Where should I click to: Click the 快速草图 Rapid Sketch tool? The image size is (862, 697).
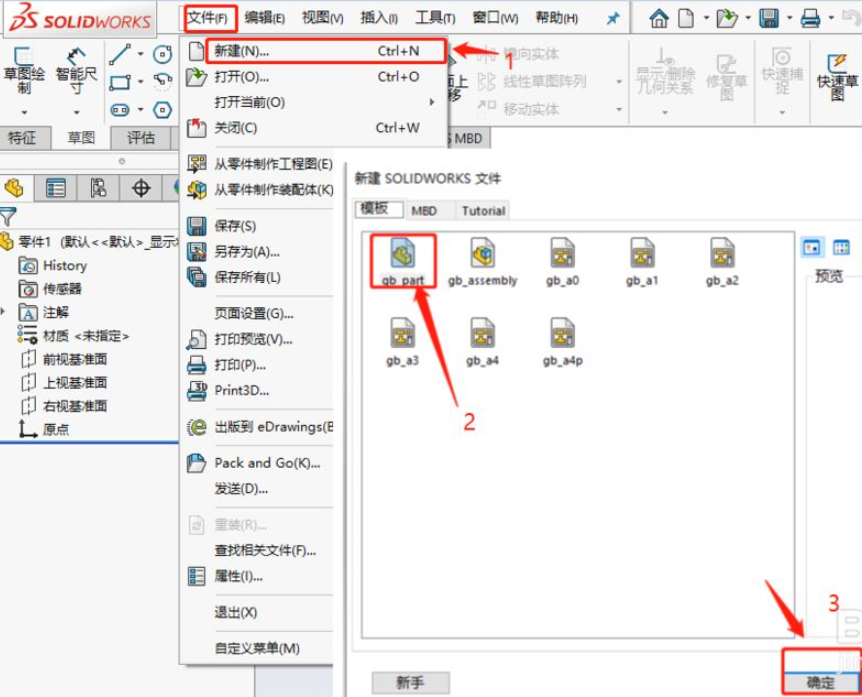(837, 77)
